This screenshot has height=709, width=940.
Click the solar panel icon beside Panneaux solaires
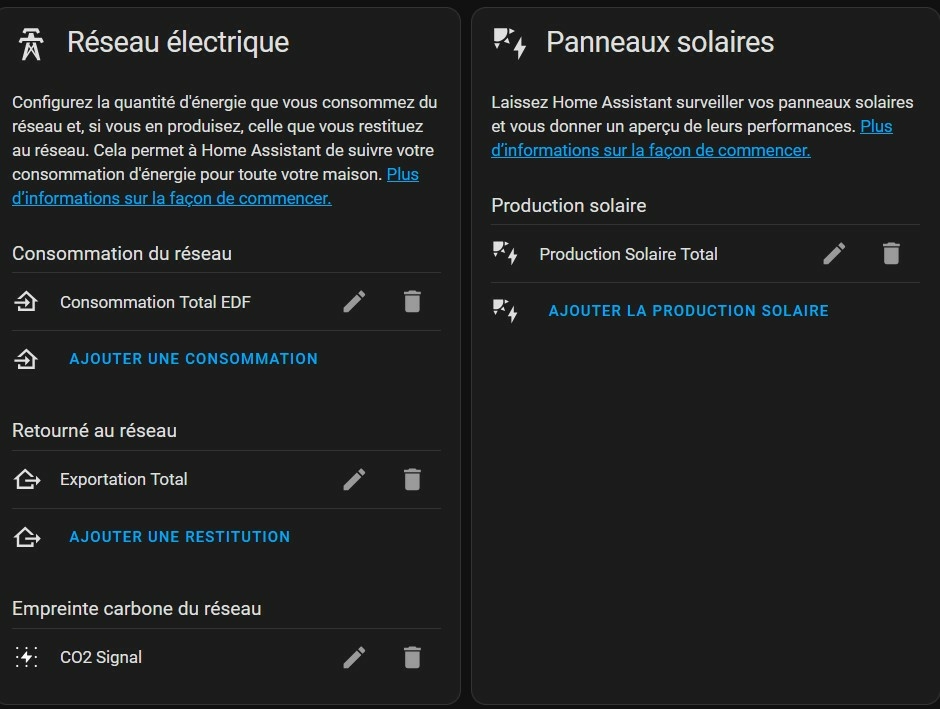[510, 44]
